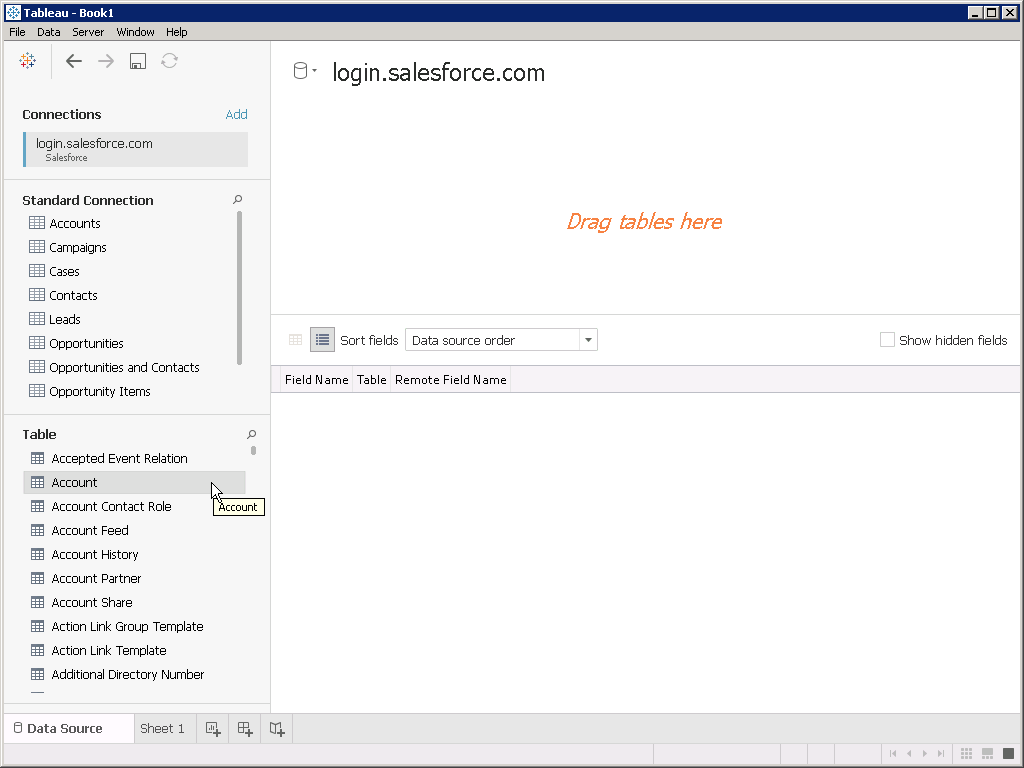Screen dimensions: 1024x768
Task: Click the save disk icon
Action: point(138,61)
